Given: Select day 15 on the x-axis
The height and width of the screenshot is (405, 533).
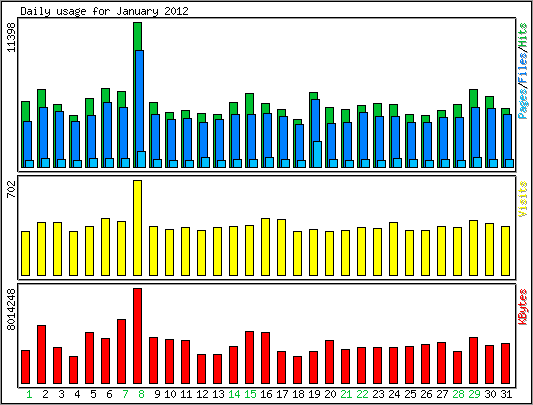Looking at the screenshot, I should click(250, 394).
